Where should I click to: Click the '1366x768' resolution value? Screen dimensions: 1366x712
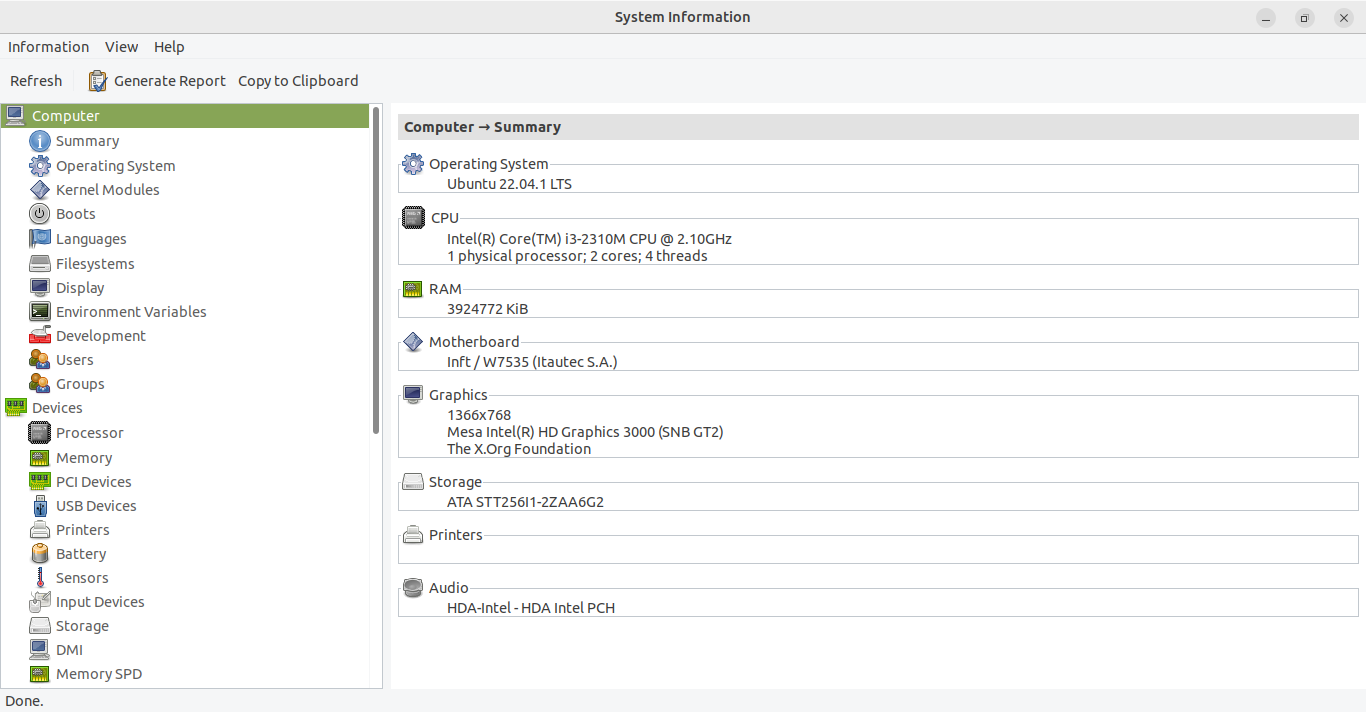[479, 415]
